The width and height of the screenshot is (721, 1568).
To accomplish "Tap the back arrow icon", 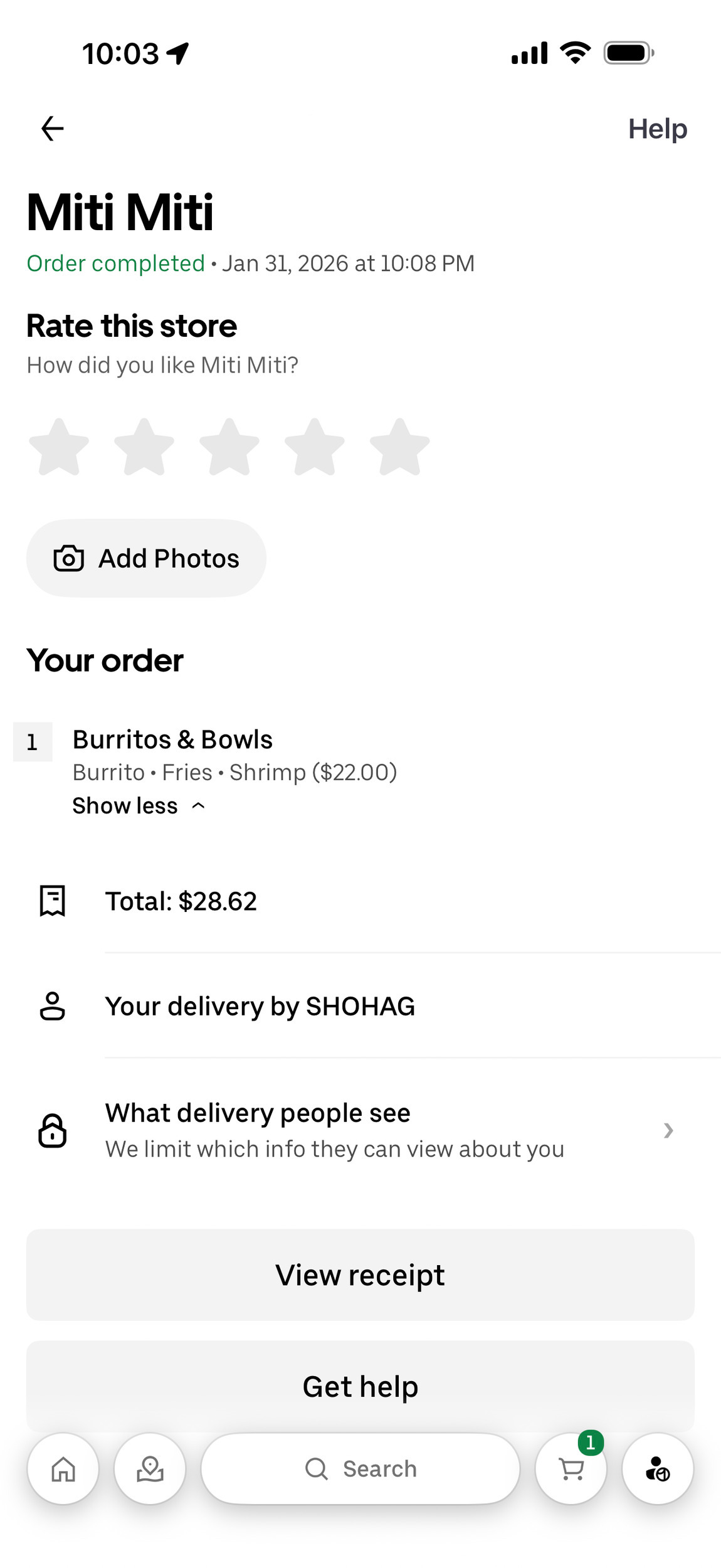I will click(x=52, y=129).
